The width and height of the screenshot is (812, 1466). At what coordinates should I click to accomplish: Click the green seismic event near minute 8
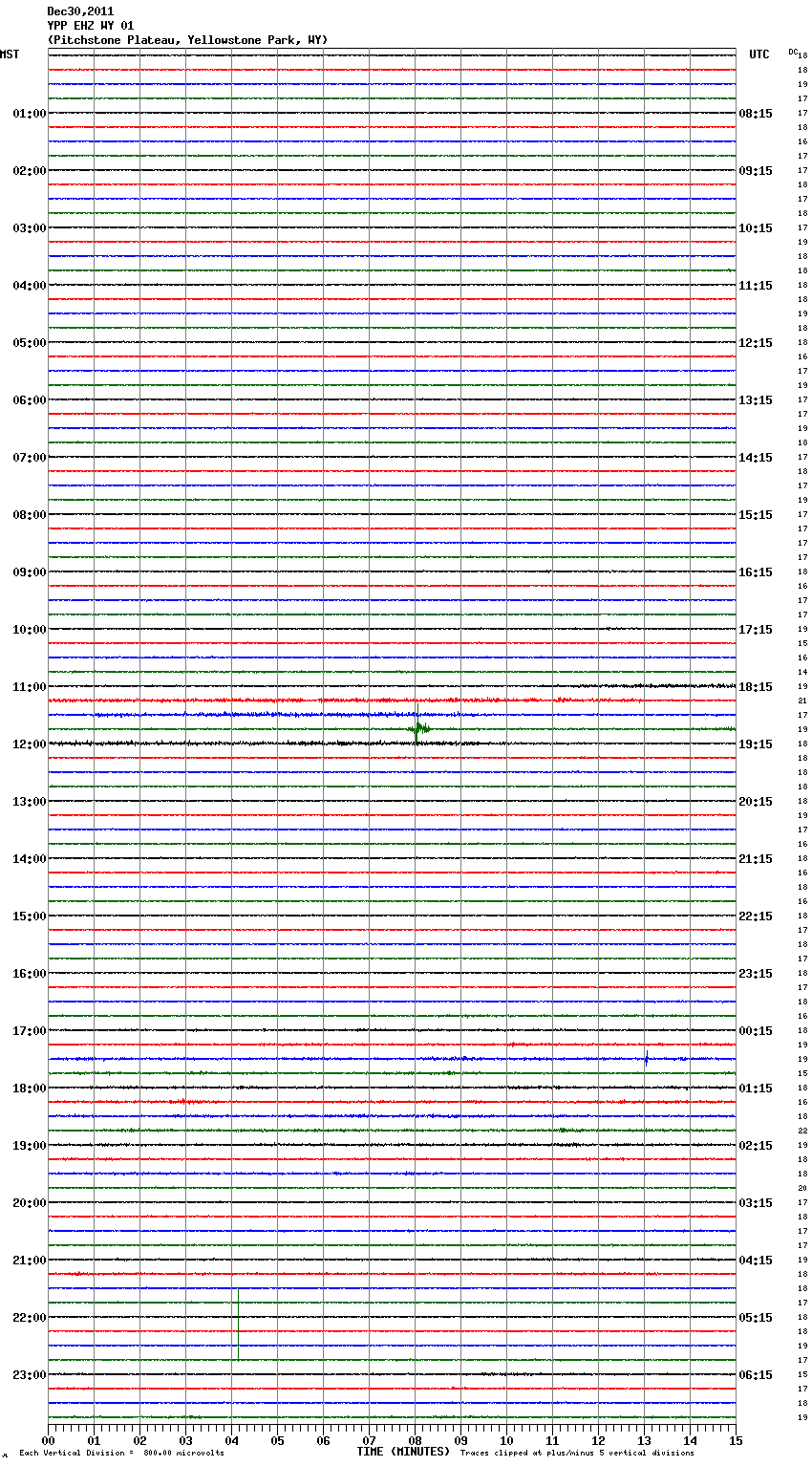coord(418,729)
